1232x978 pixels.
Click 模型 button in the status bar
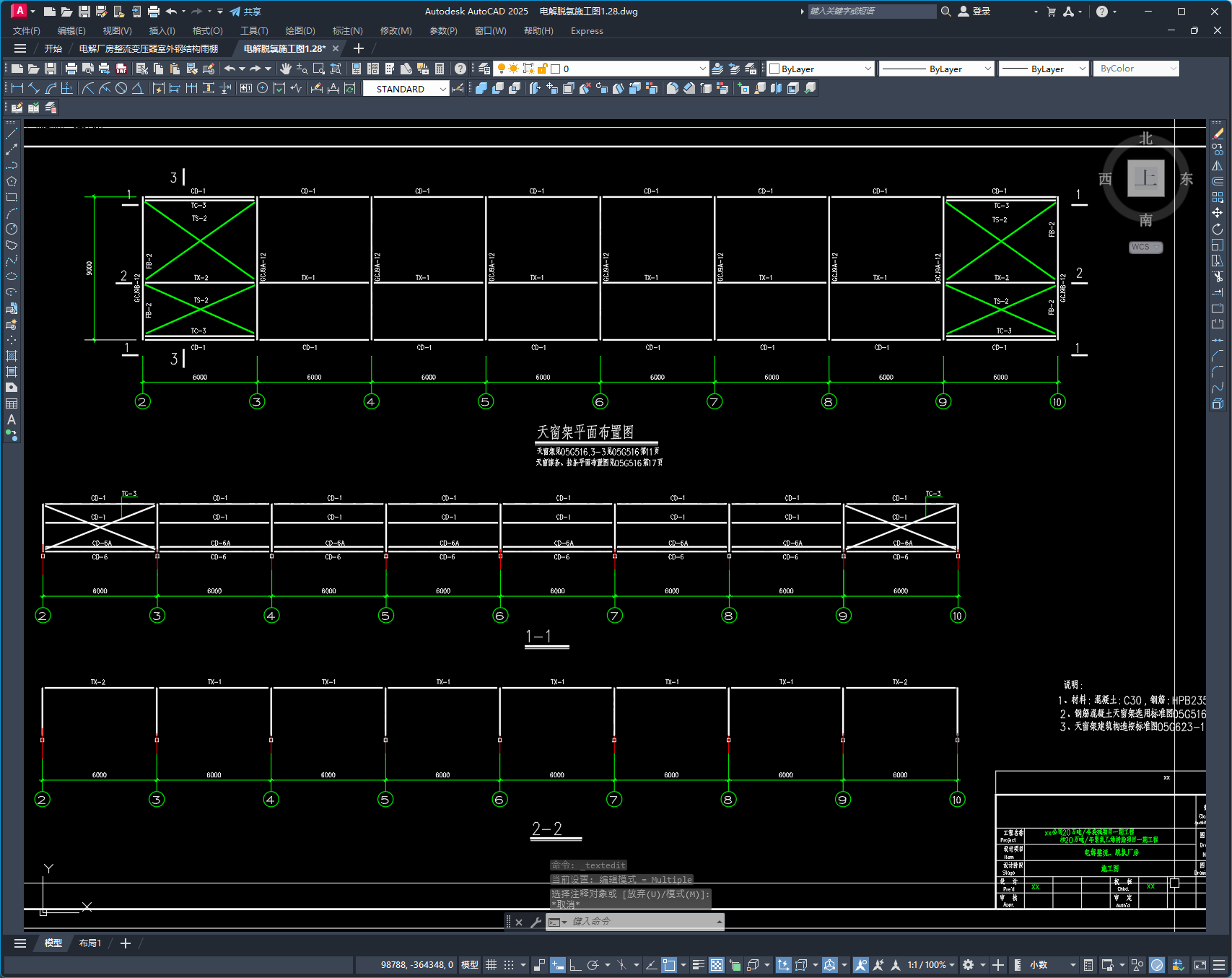click(470, 965)
